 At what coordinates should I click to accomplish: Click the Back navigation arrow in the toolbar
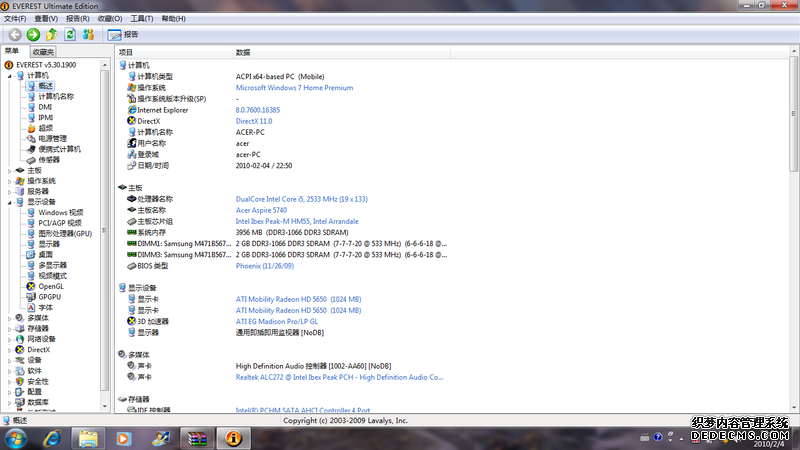15,35
